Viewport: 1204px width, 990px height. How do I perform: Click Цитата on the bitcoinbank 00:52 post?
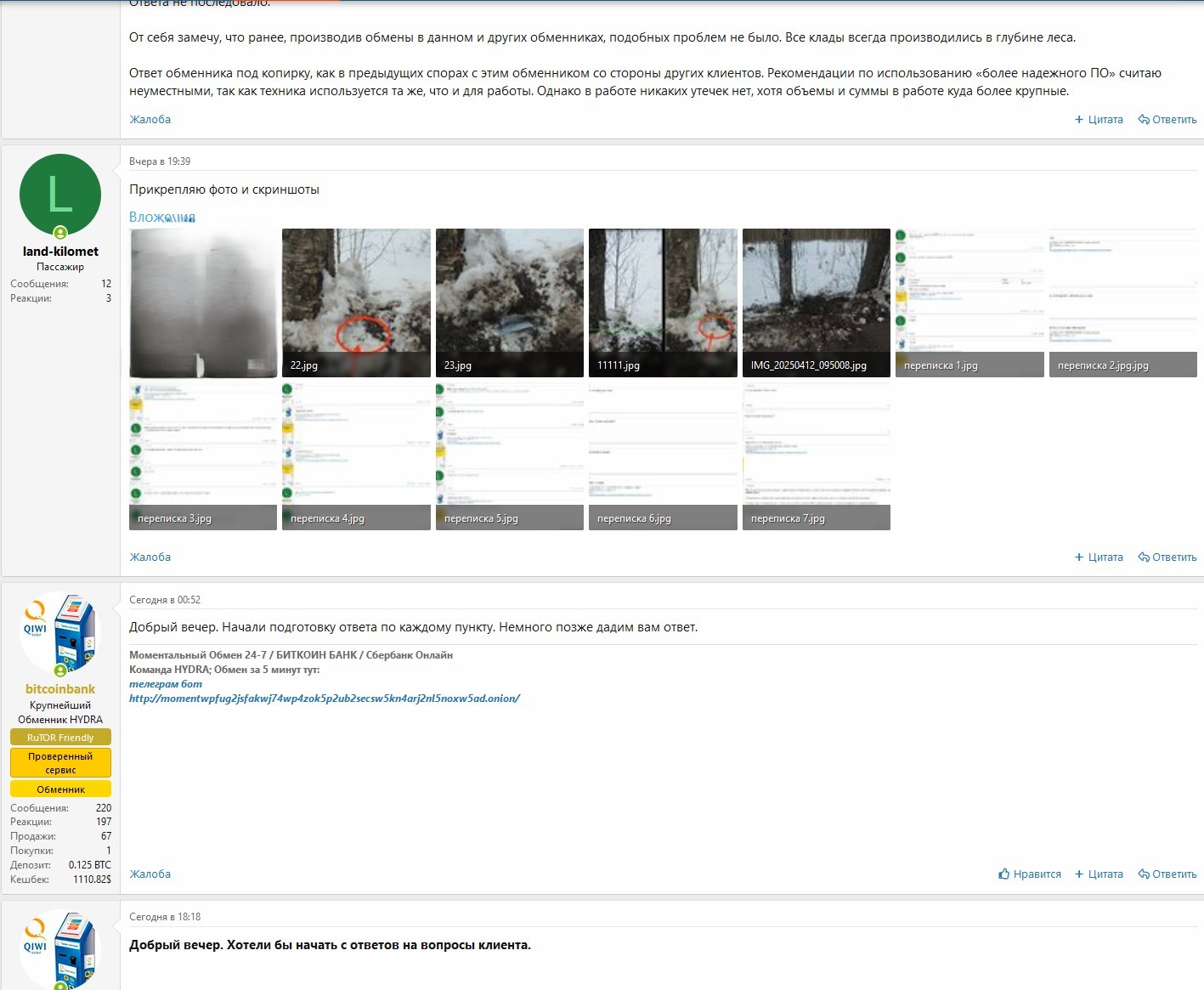pos(1099,874)
